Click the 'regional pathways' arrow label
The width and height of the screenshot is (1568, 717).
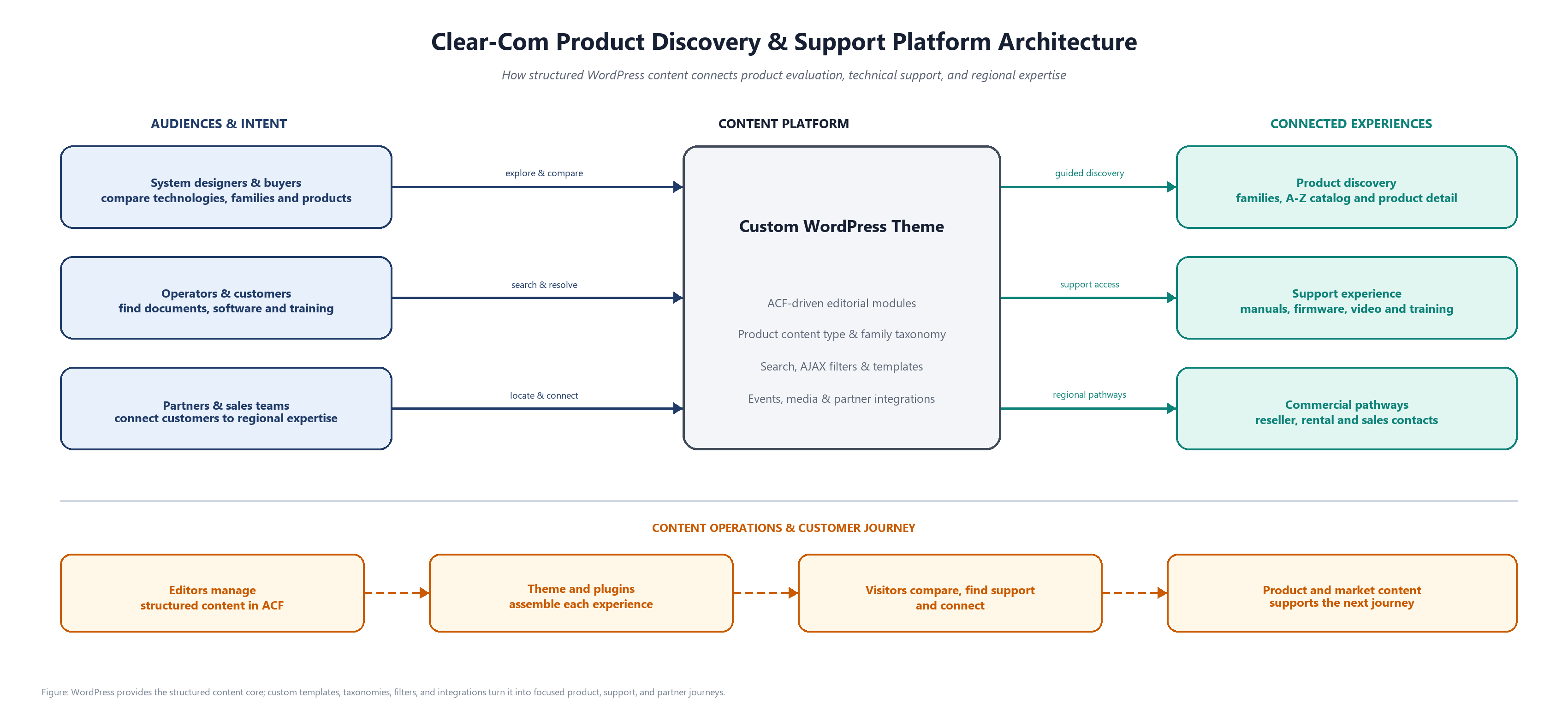(x=1089, y=395)
